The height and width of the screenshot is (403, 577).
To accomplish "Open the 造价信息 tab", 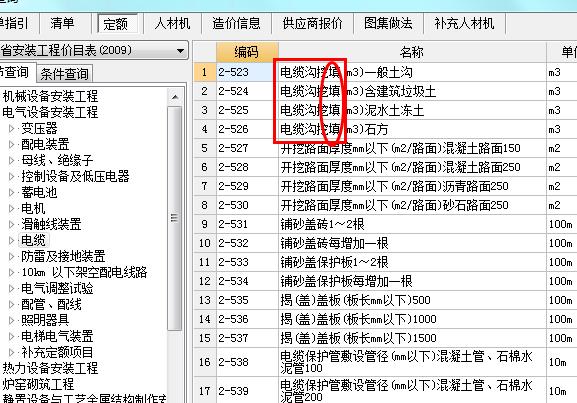I will click(x=236, y=24).
